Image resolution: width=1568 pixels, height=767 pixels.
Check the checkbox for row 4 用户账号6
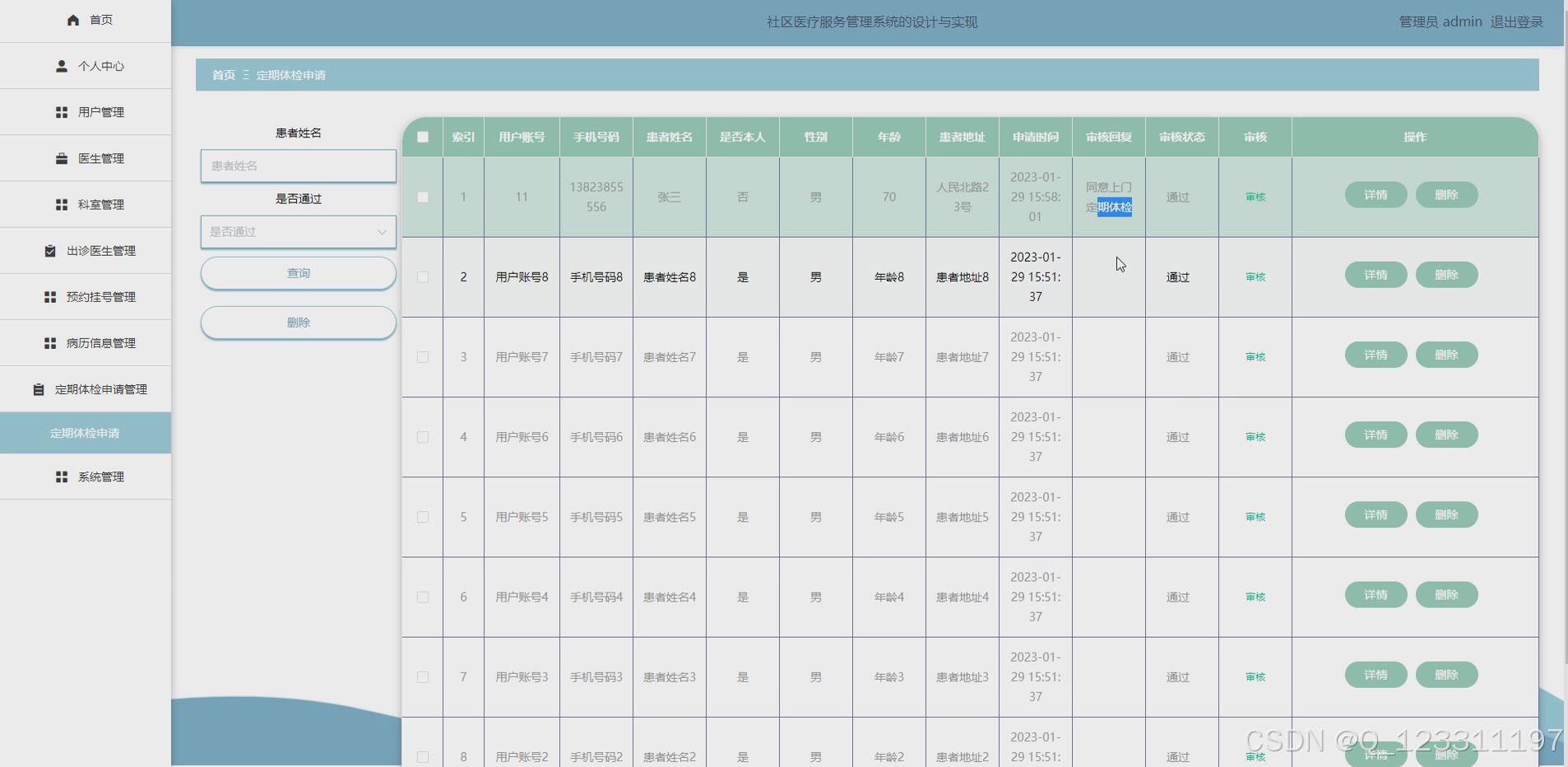pos(423,437)
